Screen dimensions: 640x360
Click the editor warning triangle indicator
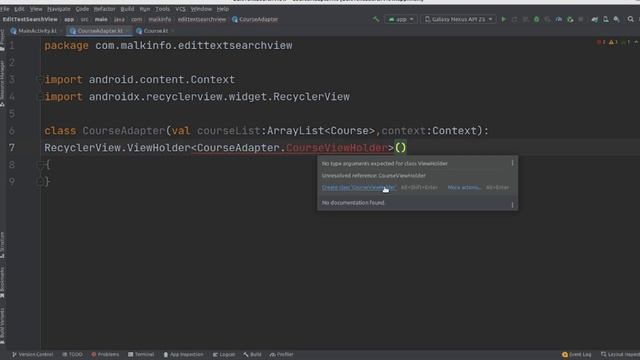tap(613, 42)
